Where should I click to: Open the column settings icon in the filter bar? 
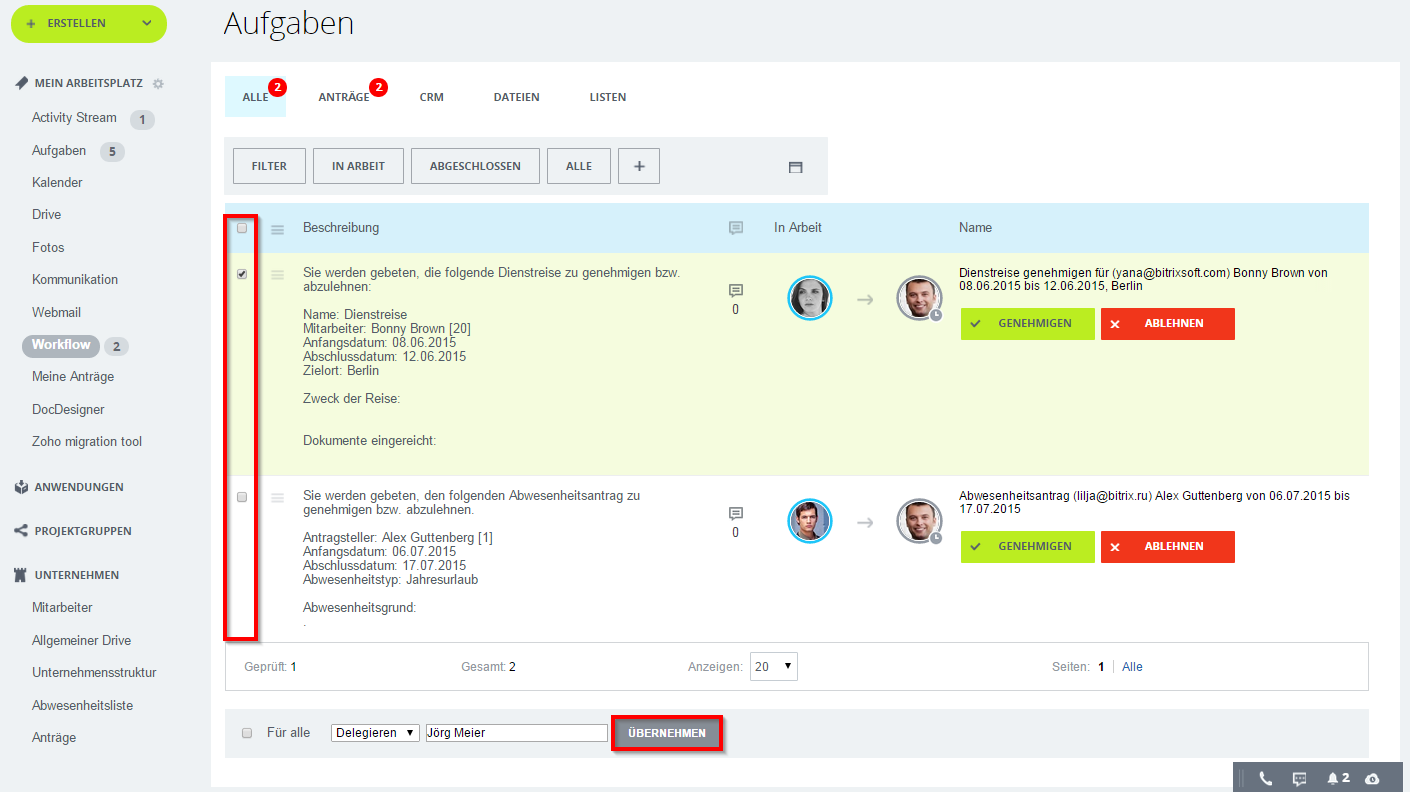click(x=795, y=167)
